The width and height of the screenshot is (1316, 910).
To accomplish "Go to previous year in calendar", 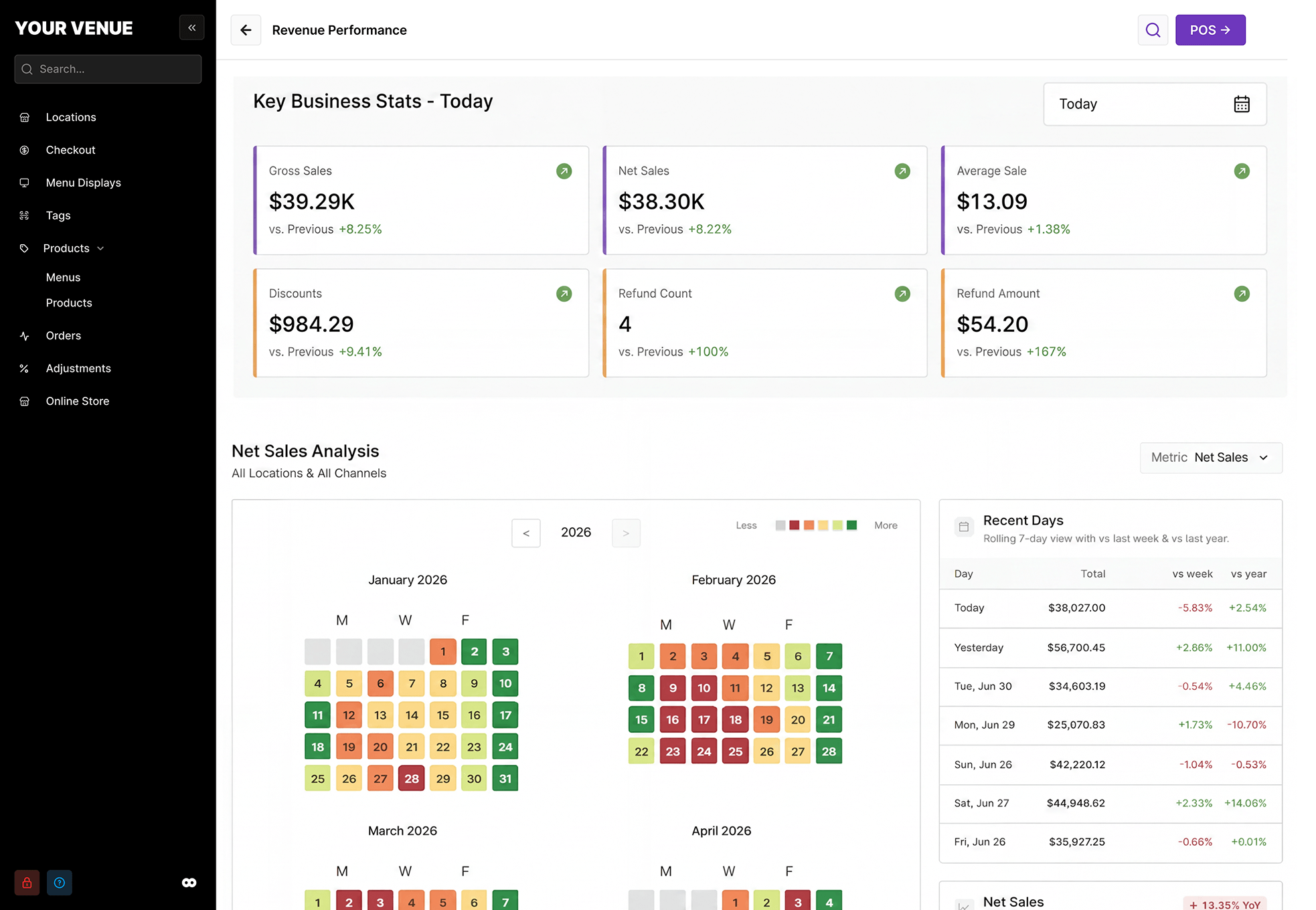I will pyautogui.click(x=526, y=533).
